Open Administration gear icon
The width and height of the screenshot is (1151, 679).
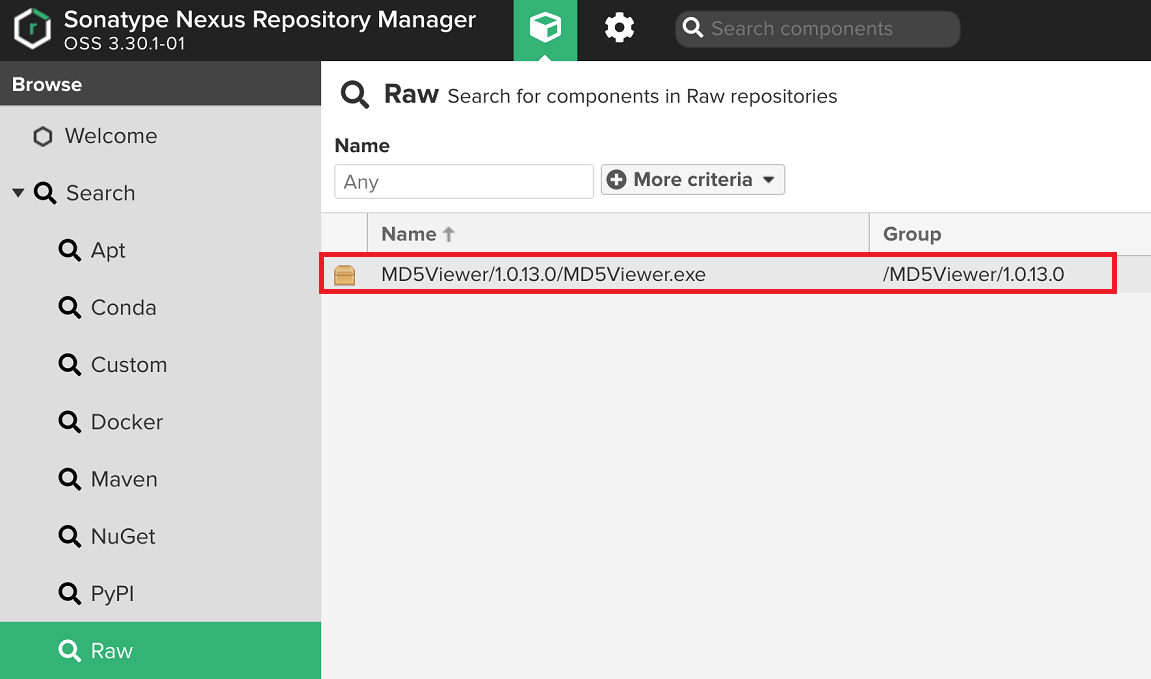pyautogui.click(x=619, y=29)
